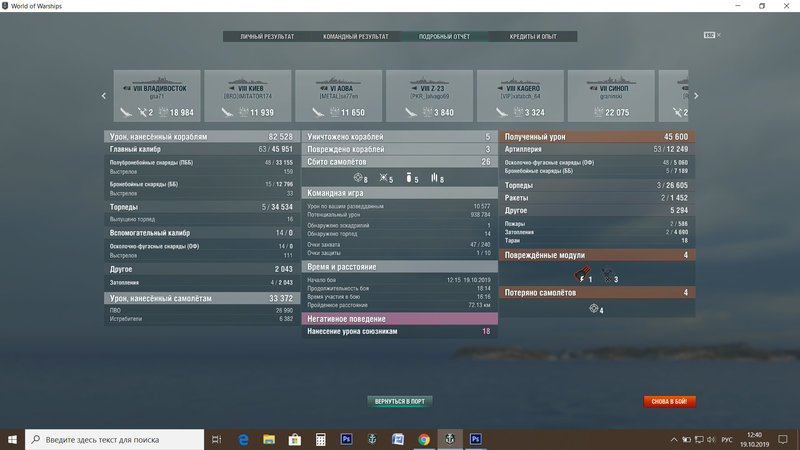This screenshot has height=450, width=800.
Task: Click the Артиллерия received damage row
Action: [x=597, y=149]
